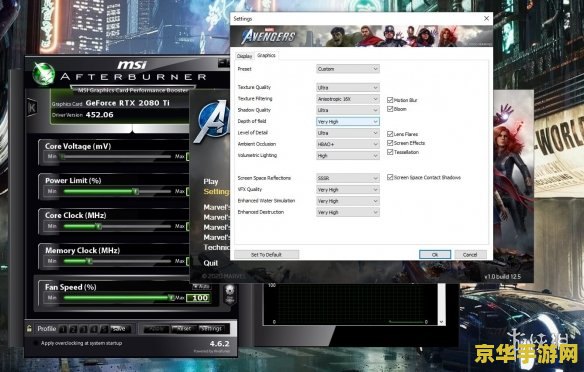This screenshot has width=584, height=372.
Task: Open the Depth of Field dropdown
Action: click(348, 122)
